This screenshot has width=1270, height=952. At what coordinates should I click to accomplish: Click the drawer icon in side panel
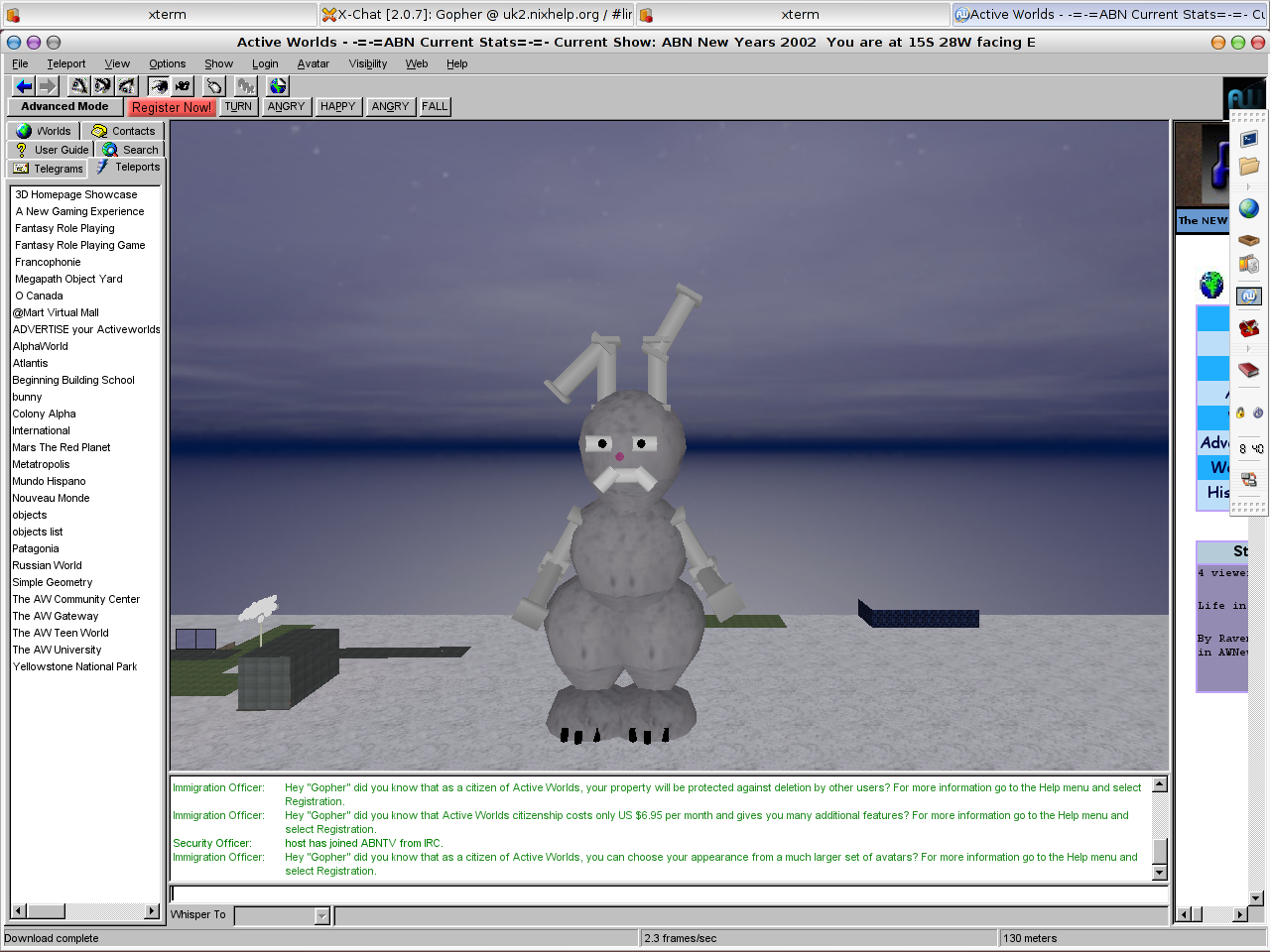click(1249, 239)
